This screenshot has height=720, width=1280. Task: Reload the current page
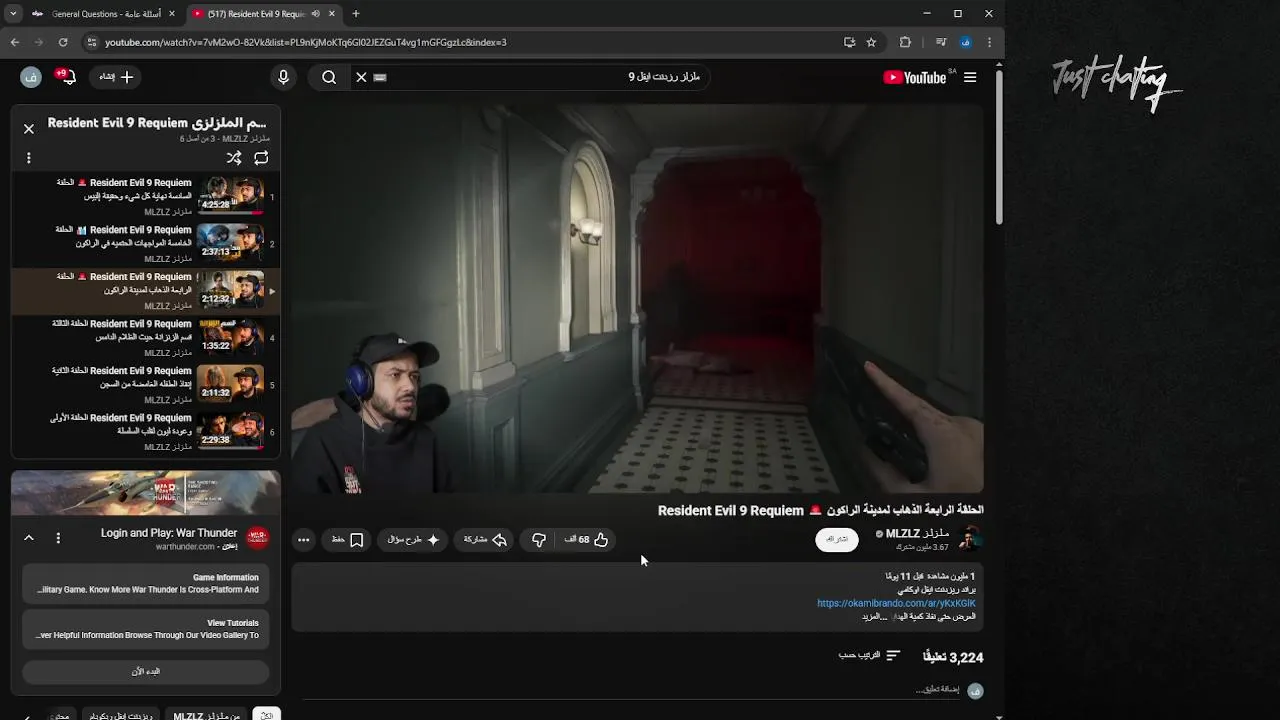63,42
